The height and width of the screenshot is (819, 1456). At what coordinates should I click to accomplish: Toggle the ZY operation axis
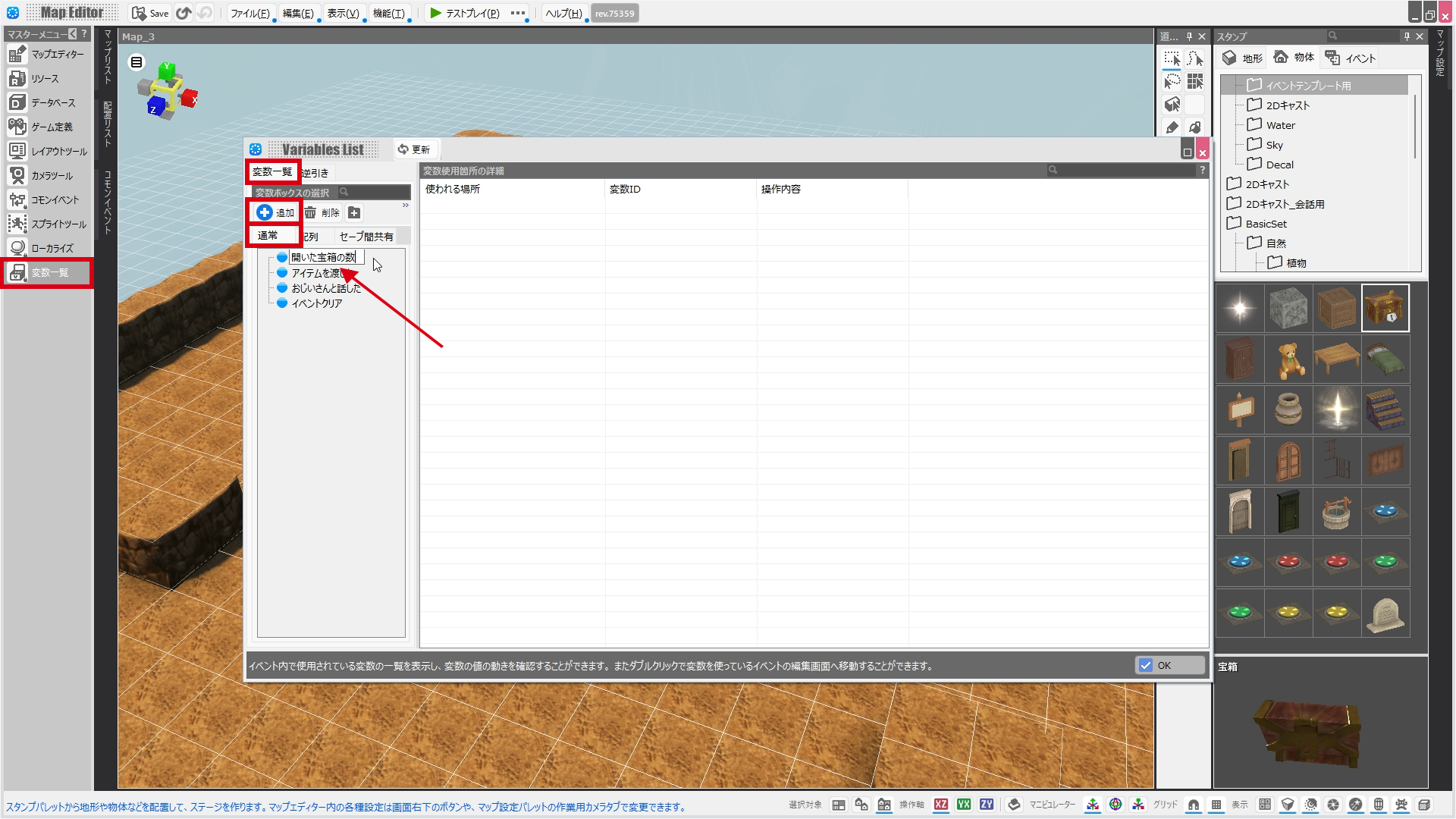point(987,805)
